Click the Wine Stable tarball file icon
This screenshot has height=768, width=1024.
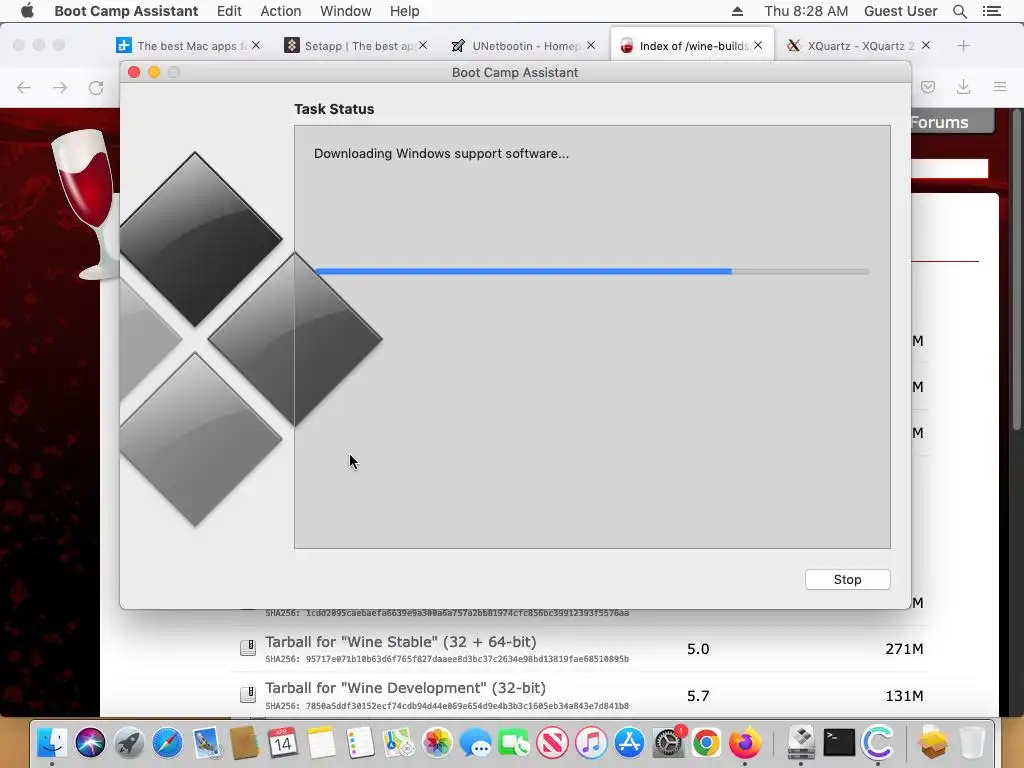(x=248, y=648)
